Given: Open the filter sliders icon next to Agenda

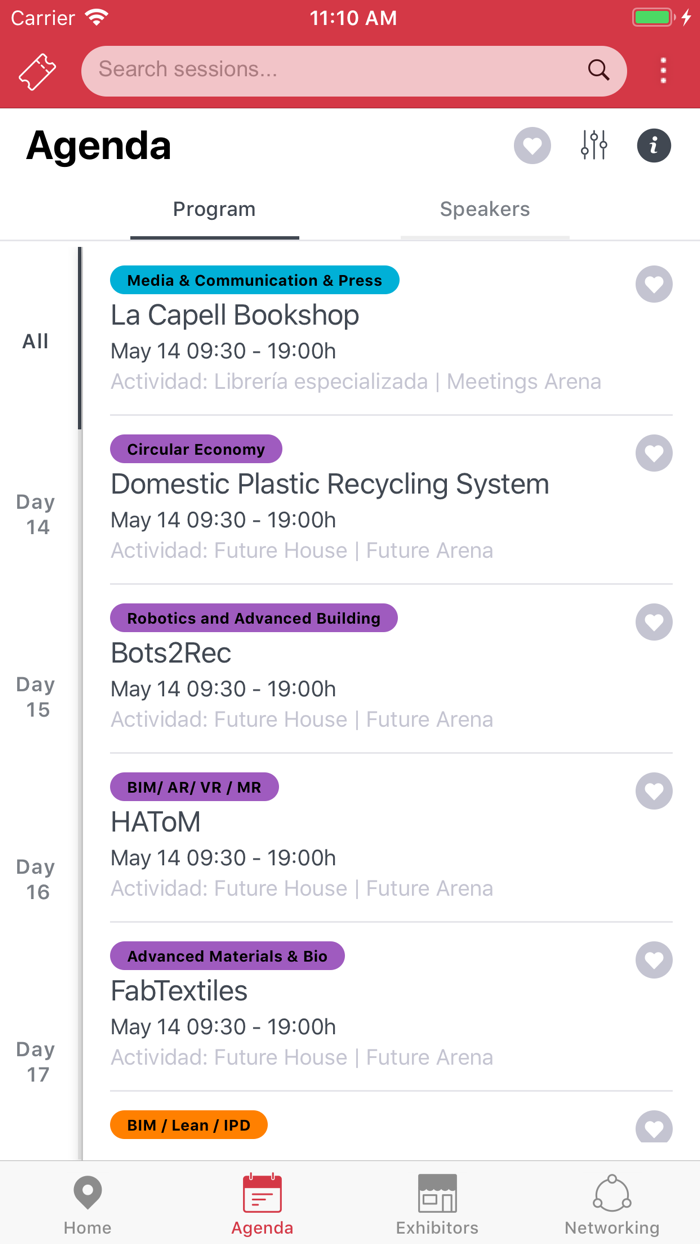Looking at the screenshot, I should point(594,145).
